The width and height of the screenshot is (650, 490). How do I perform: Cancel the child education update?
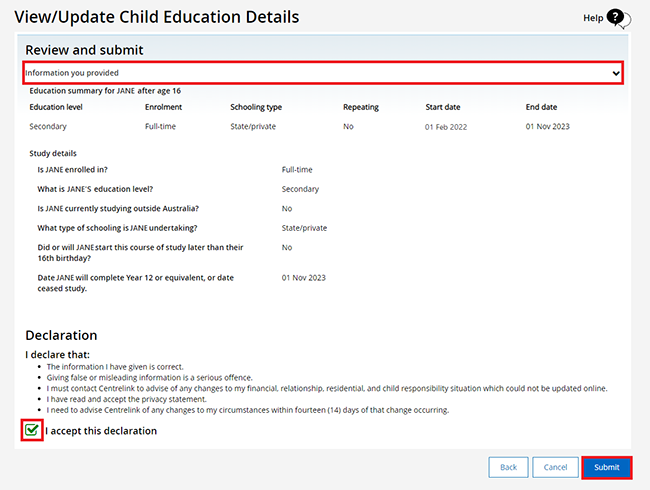pyautogui.click(x=555, y=467)
